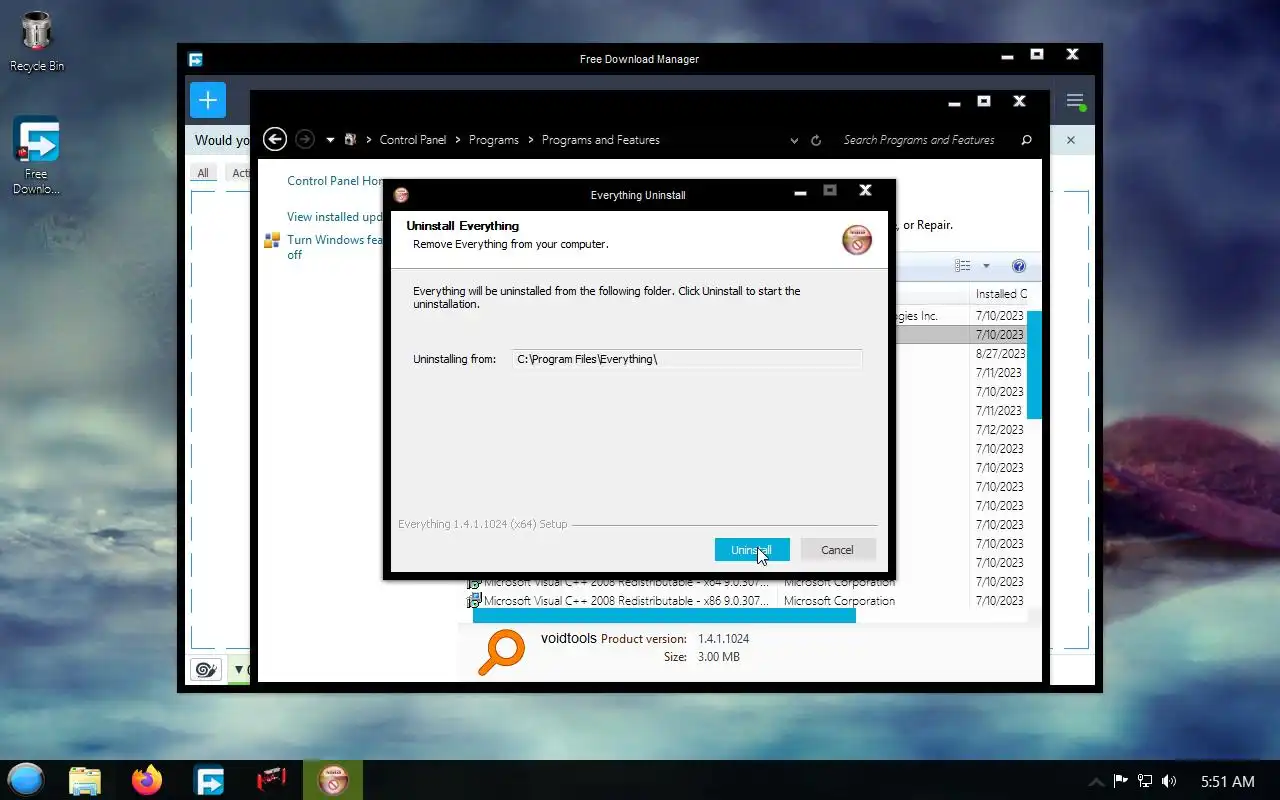This screenshot has height=800, width=1280.
Task: Click the 8/27/2023 install date cell
Action: coord(1000,354)
